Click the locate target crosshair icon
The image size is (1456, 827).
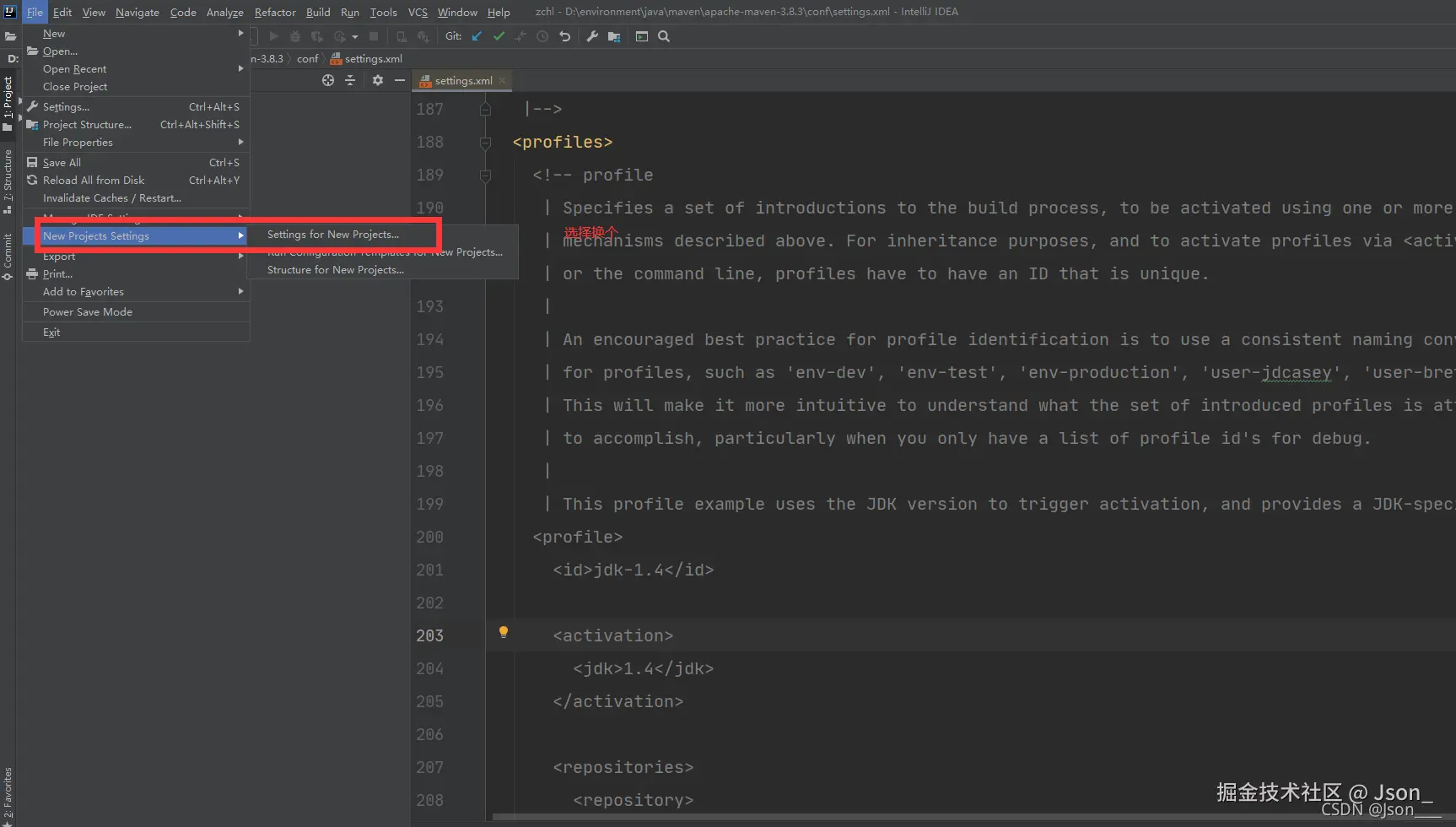click(x=328, y=80)
